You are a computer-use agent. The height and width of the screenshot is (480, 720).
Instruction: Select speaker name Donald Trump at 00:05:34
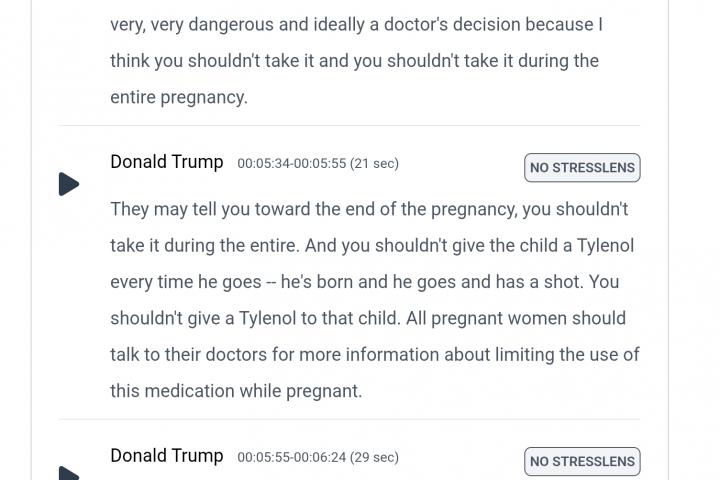pos(167,162)
